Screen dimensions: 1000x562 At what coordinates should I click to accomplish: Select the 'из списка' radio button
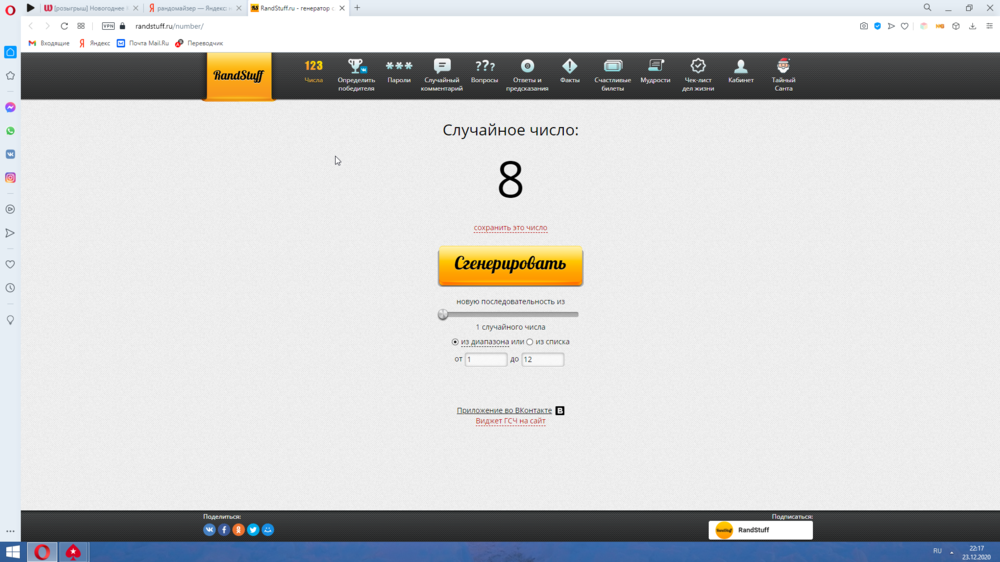coord(530,342)
